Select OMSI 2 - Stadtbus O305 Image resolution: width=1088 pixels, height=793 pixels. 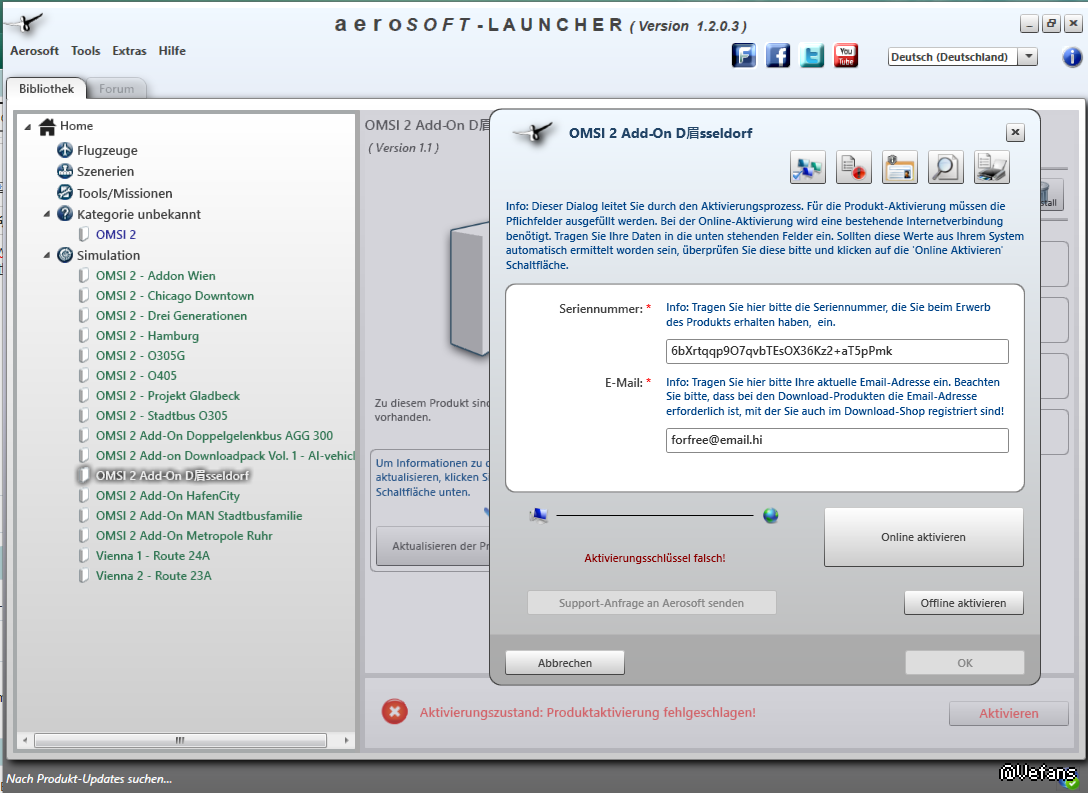[x=162, y=416]
